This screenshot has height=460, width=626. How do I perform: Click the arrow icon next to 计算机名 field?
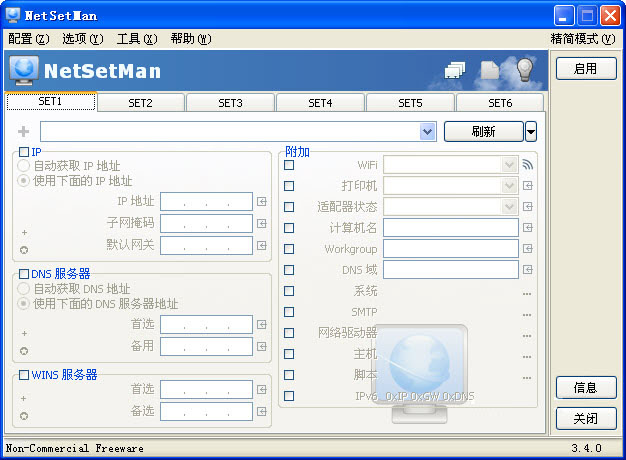(x=528, y=228)
